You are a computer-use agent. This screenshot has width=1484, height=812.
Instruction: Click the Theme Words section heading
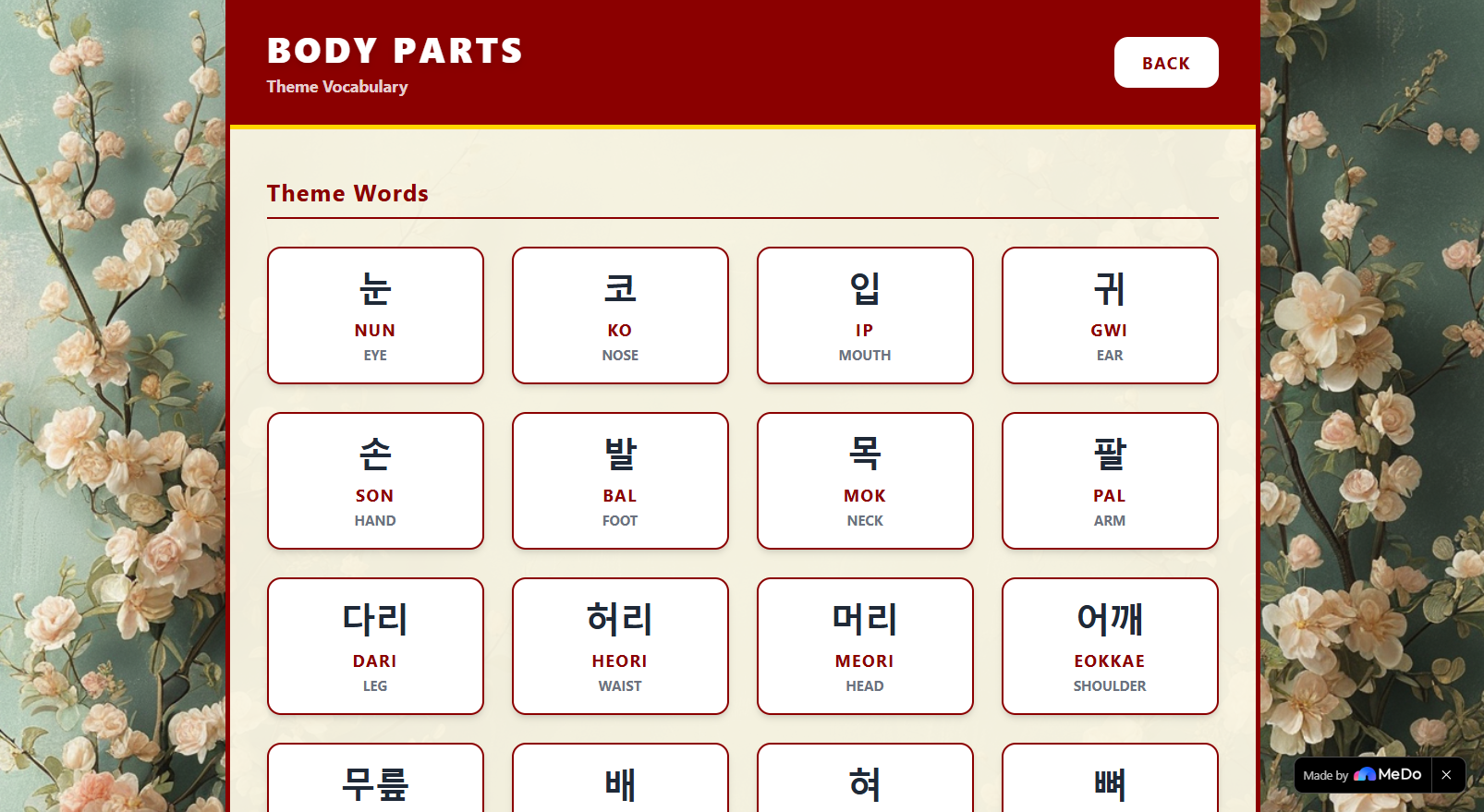(347, 193)
